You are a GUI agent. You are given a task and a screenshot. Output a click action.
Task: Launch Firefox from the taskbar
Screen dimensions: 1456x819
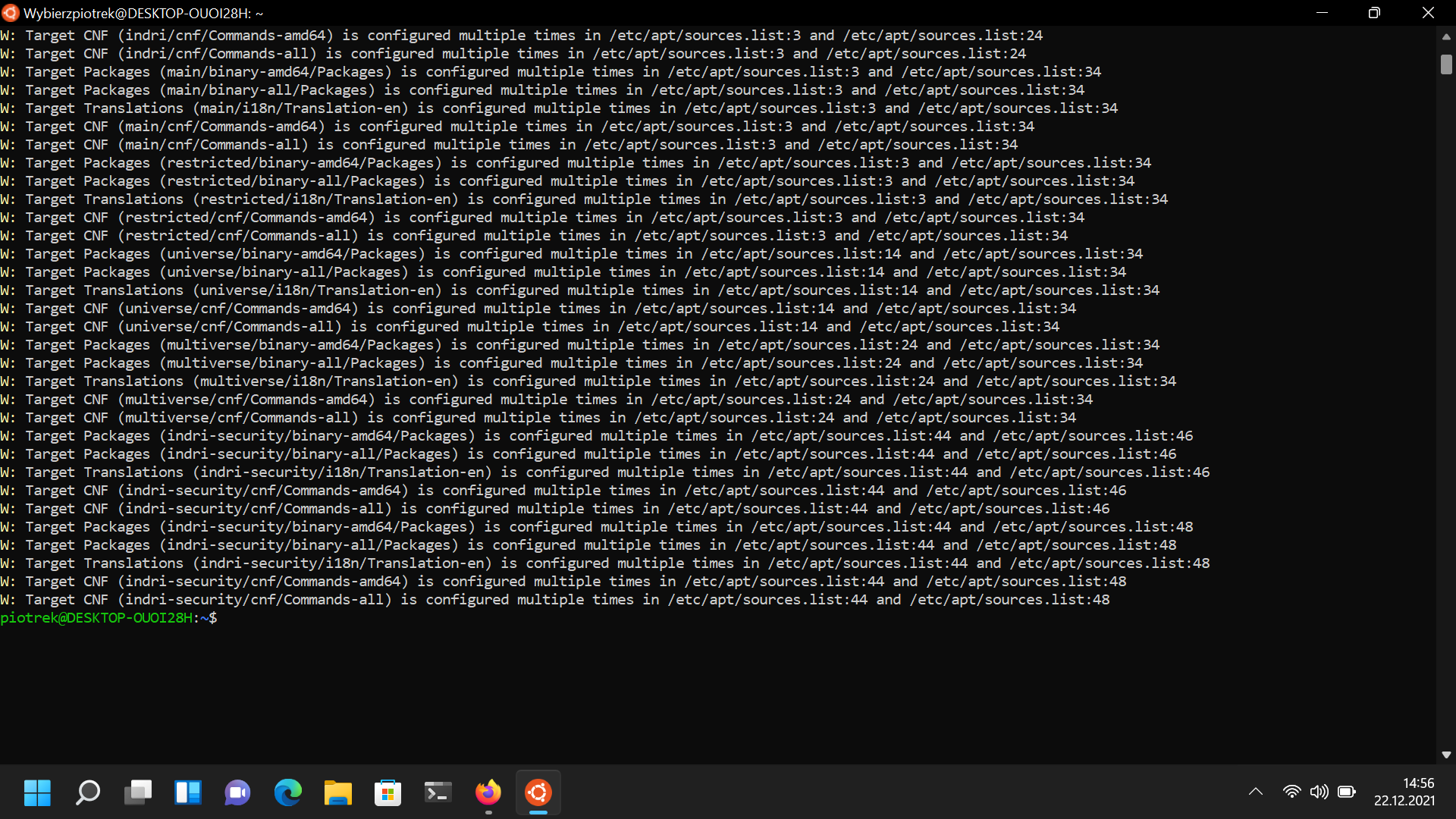pyautogui.click(x=488, y=792)
